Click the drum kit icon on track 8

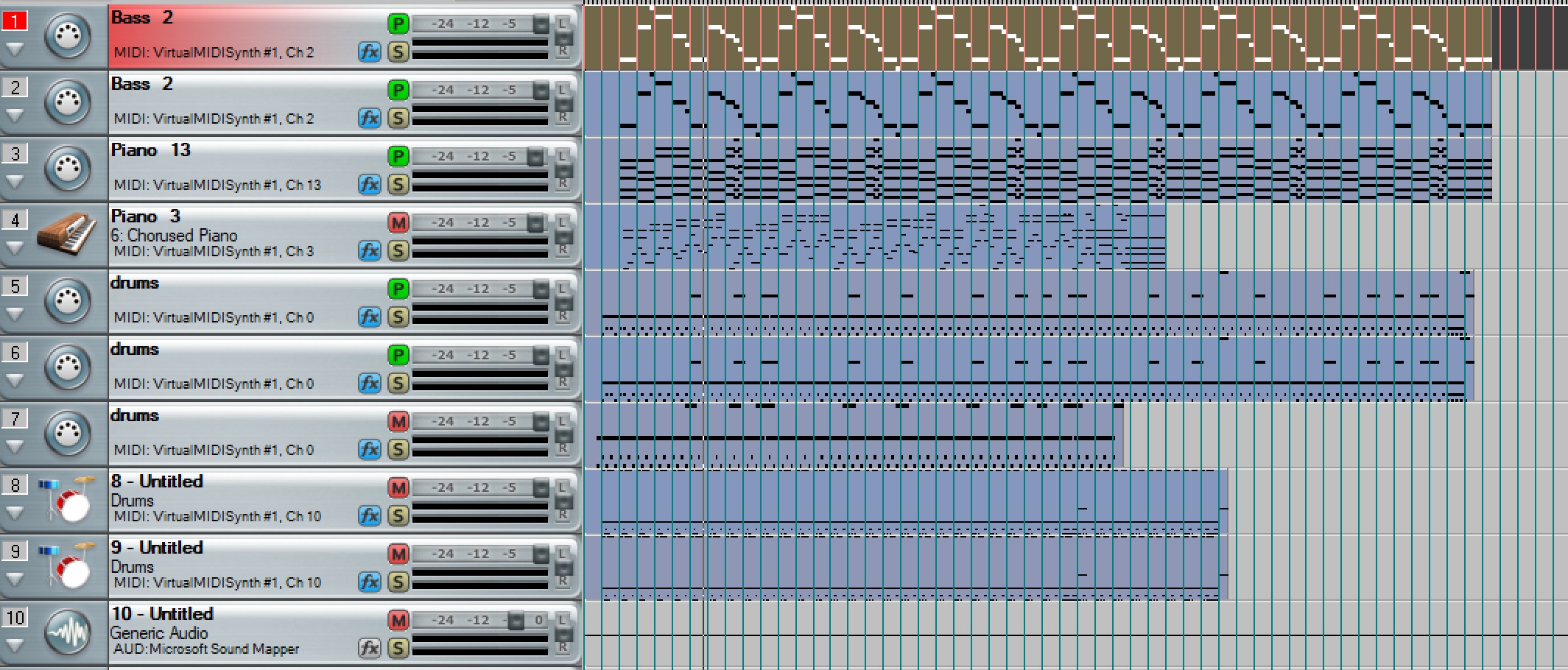(x=67, y=500)
